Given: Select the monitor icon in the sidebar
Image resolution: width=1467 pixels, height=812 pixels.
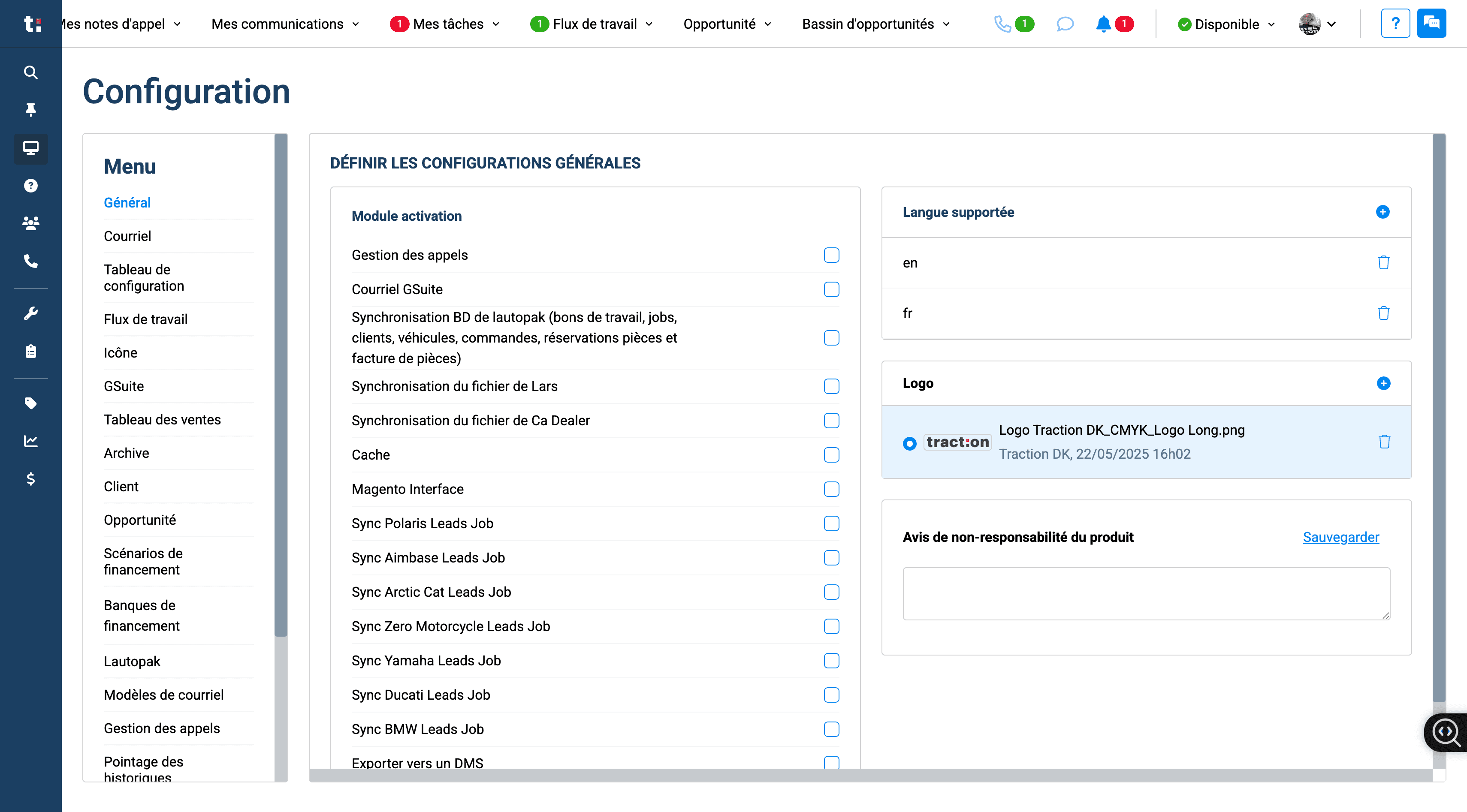Looking at the screenshot, I should pyautogui.click(x=31, y=148).
